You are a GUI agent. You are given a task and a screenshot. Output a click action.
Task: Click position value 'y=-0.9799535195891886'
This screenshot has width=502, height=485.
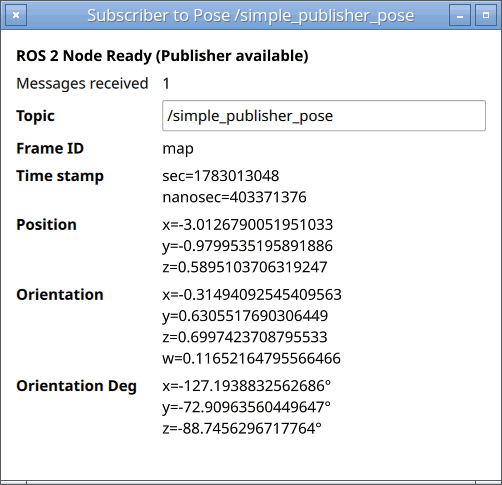point(247,246)
